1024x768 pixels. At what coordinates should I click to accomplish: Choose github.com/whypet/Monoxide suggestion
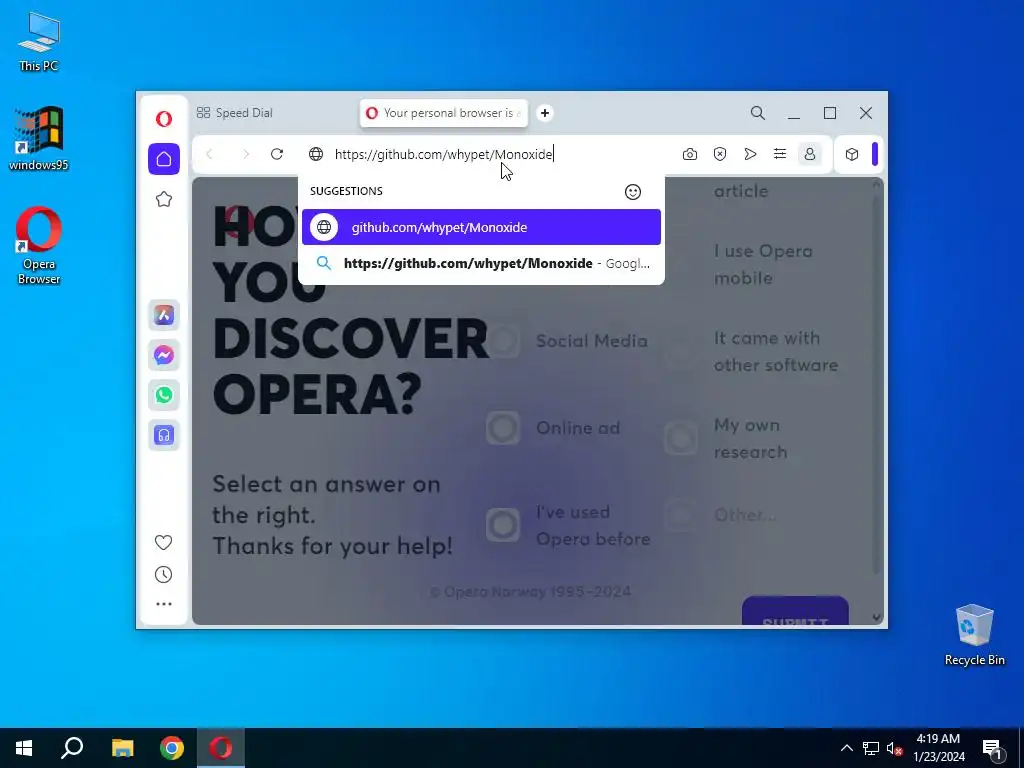point(481,227)
